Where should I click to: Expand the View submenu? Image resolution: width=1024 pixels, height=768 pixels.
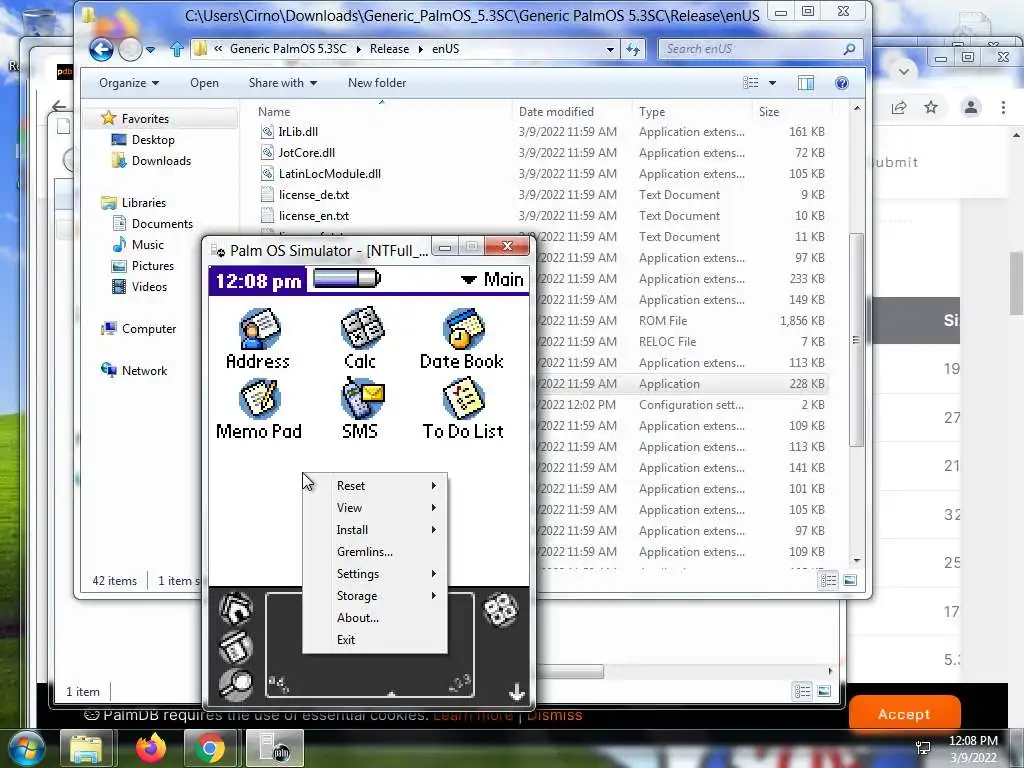(x=376, y=507)
